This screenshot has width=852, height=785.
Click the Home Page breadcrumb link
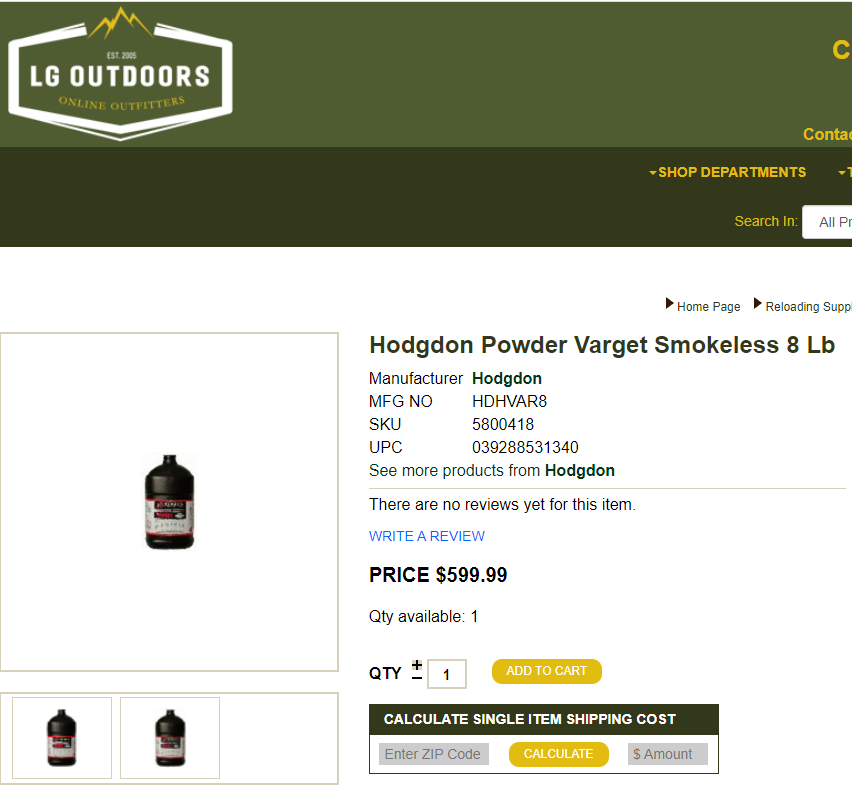[x=708, y=306]
